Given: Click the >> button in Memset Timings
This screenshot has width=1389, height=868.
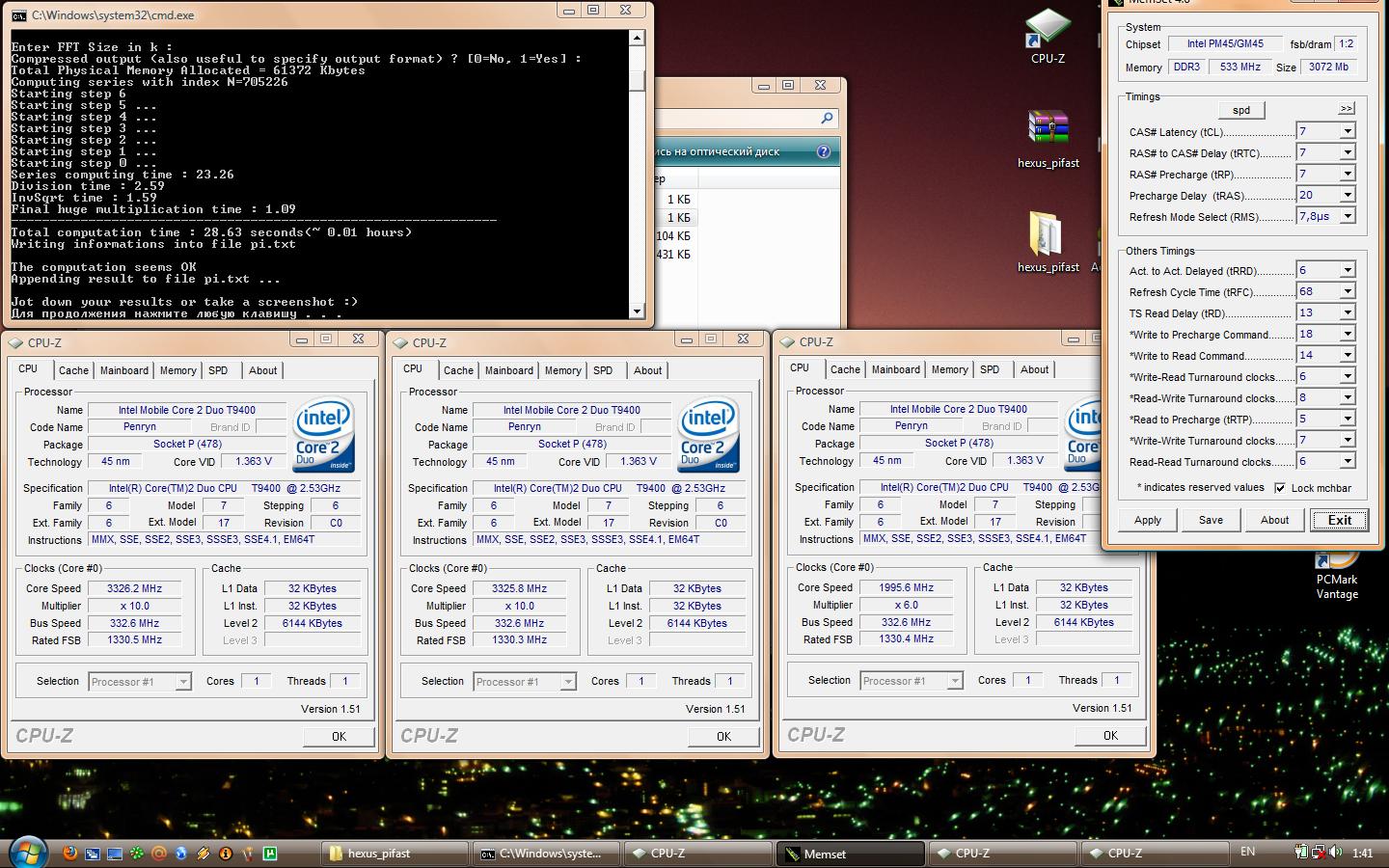Looking at the screenshot, I should [x=1347, y=108].
